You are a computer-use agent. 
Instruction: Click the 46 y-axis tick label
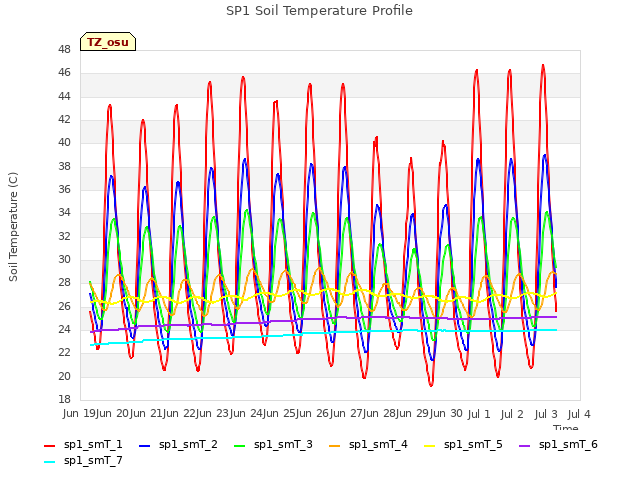click(64, 73)
